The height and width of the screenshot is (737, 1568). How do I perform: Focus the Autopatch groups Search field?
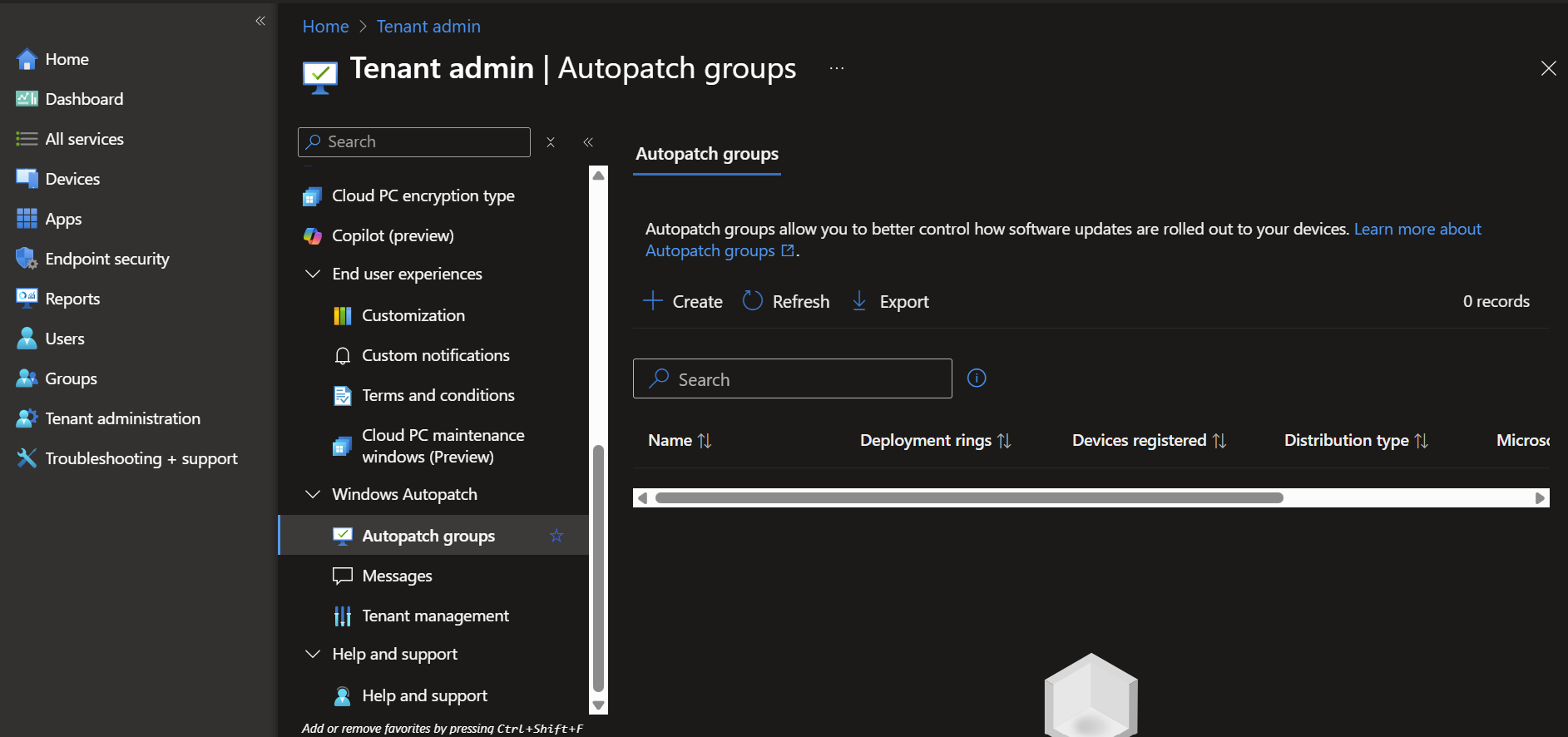pos(793,378)
